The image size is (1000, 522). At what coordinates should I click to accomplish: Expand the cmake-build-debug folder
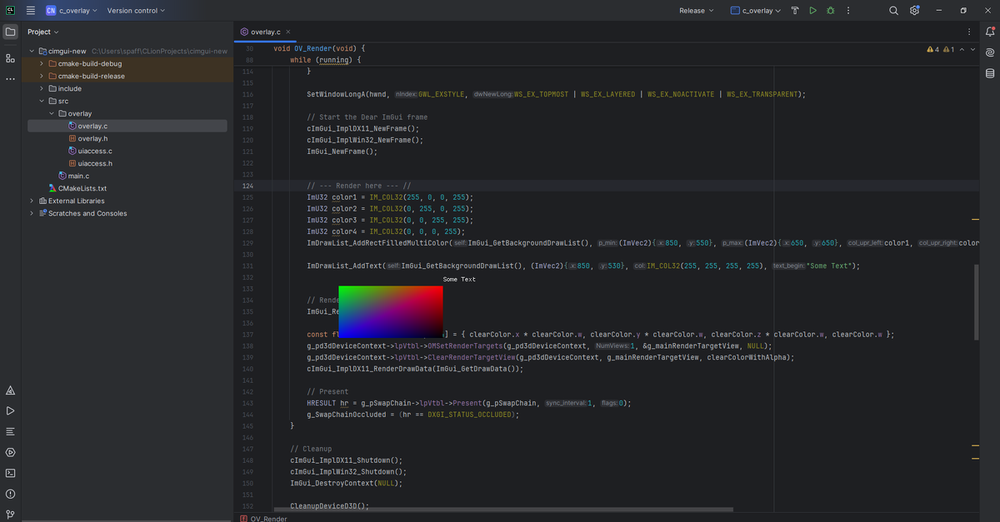(42, 63)
